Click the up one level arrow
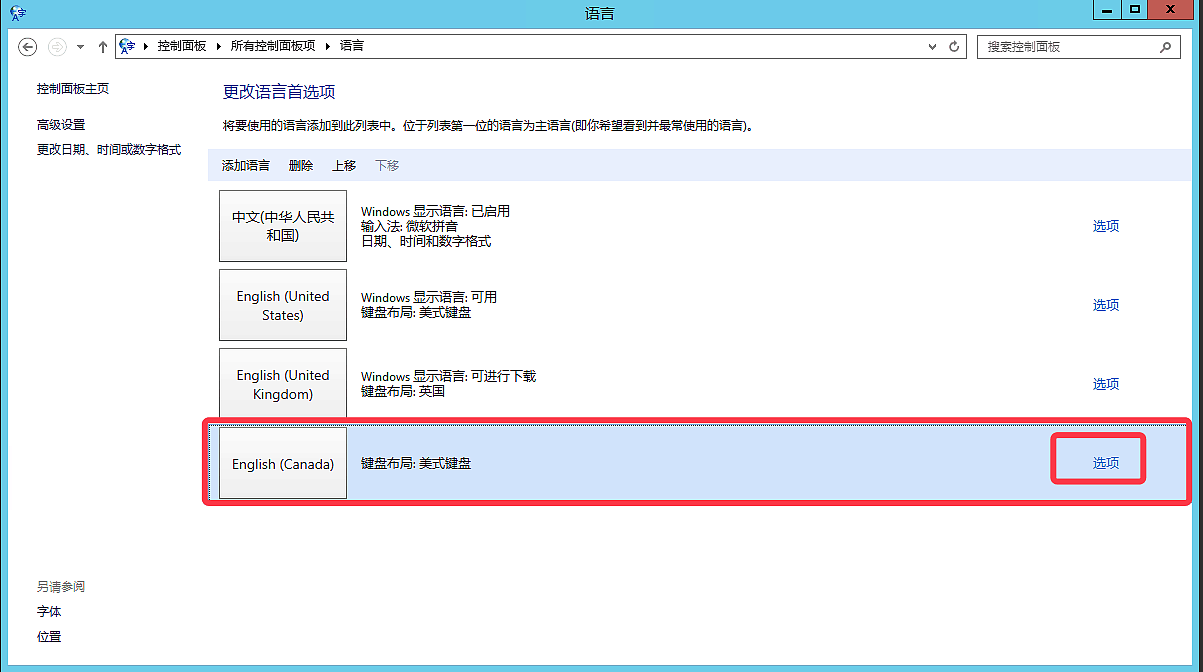Image resolution: width=1203 pixels, height=672 pixels. click(x=102, y=47)
